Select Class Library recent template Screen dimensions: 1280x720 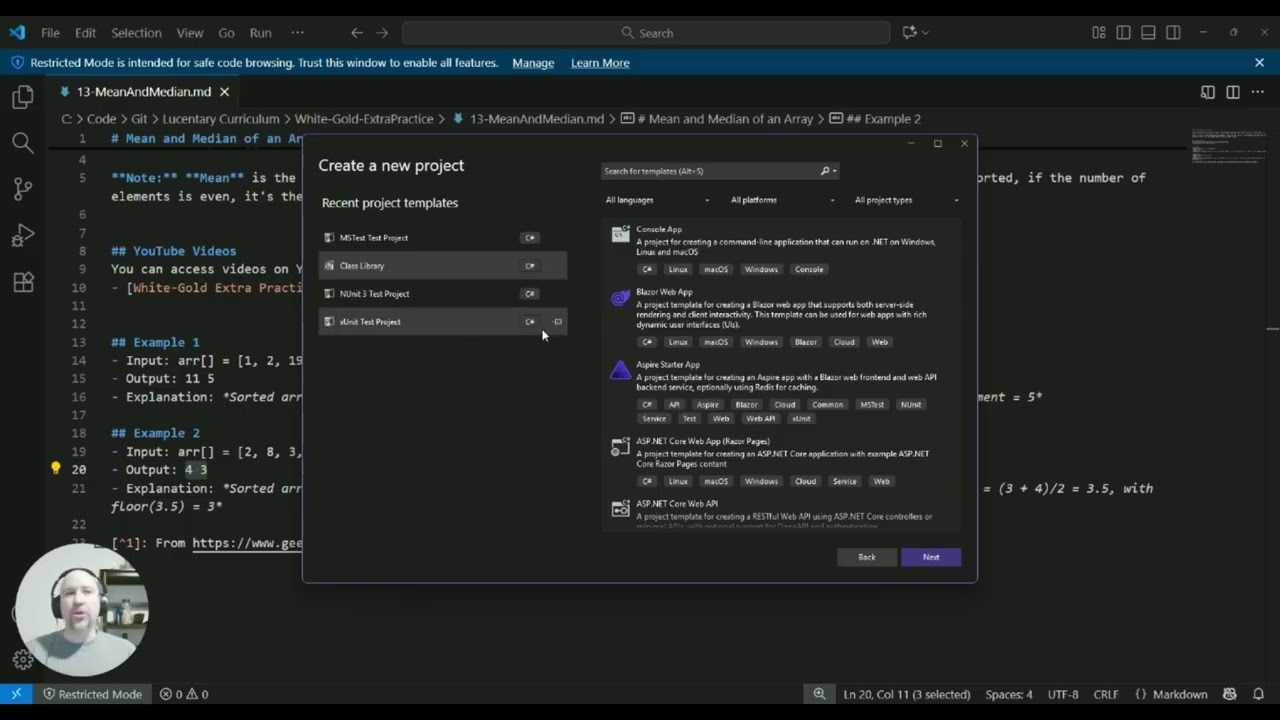[443, 266]
